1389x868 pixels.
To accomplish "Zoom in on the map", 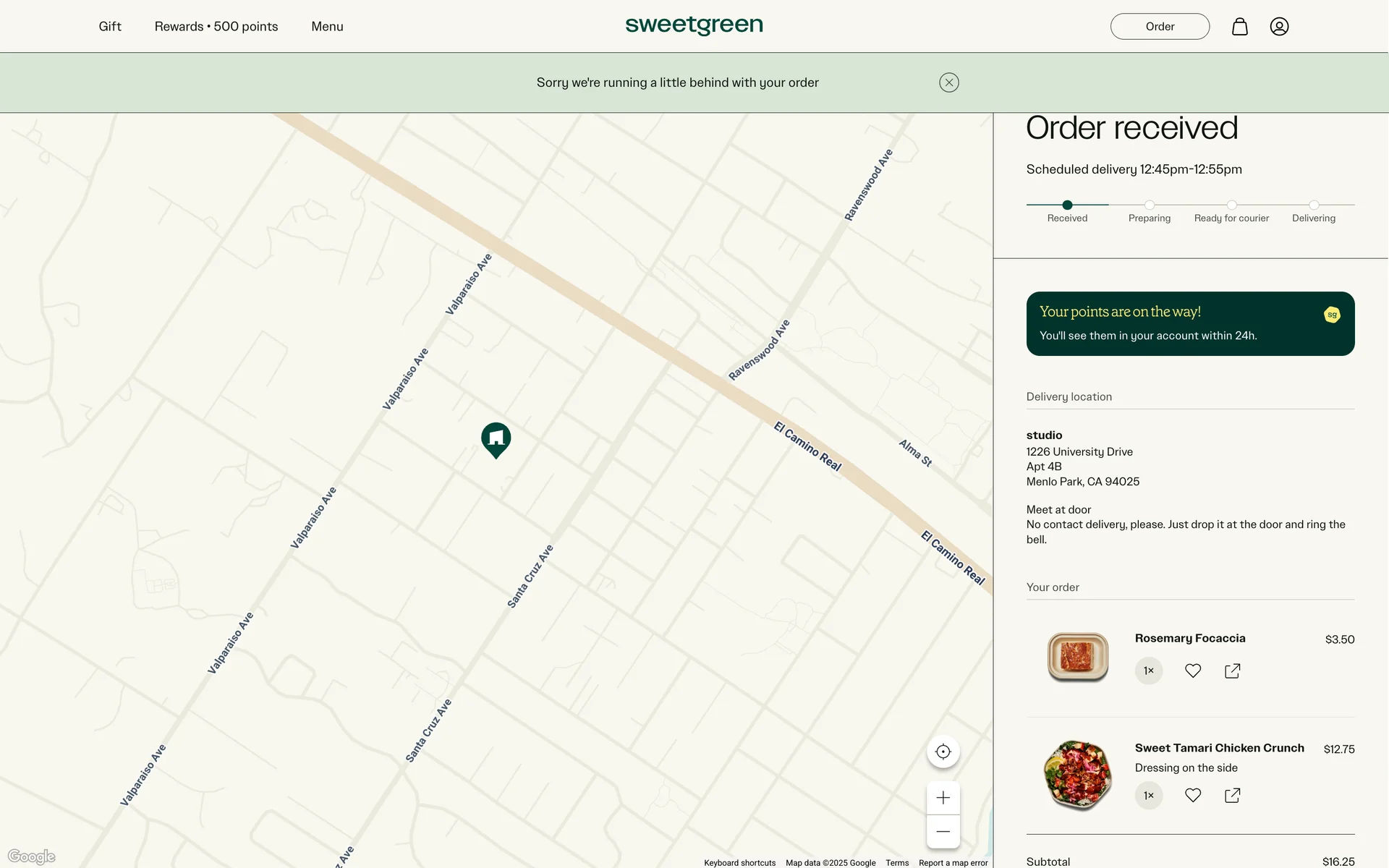I will [x=943, y=798].
